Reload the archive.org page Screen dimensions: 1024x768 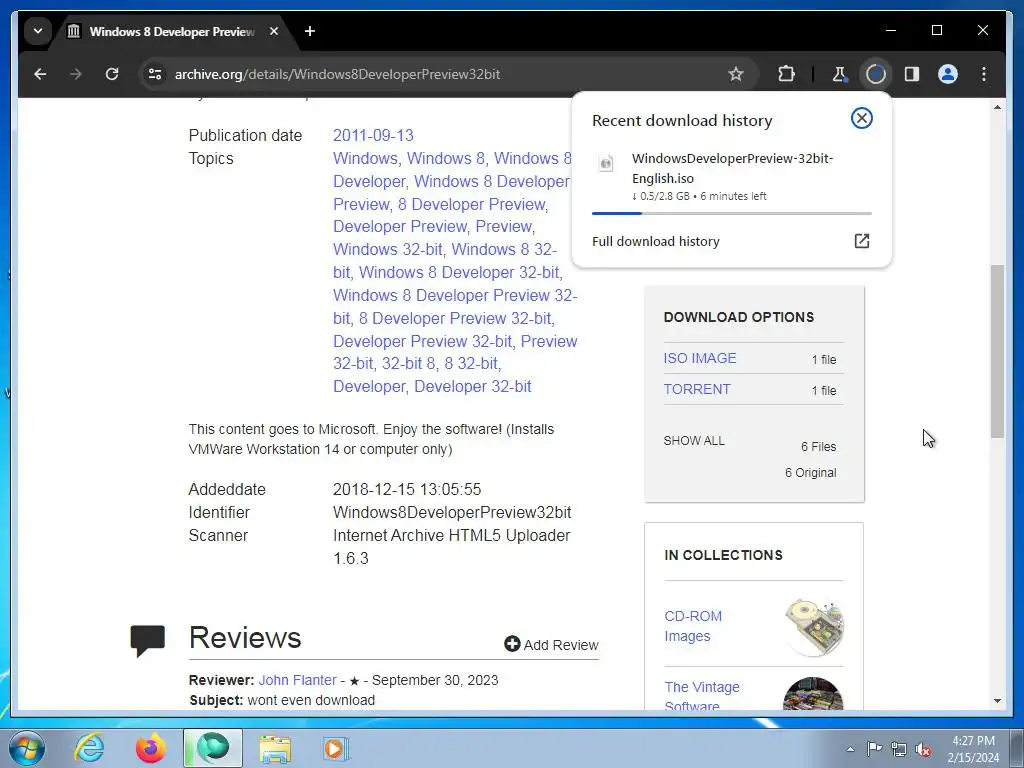(112, 74)
